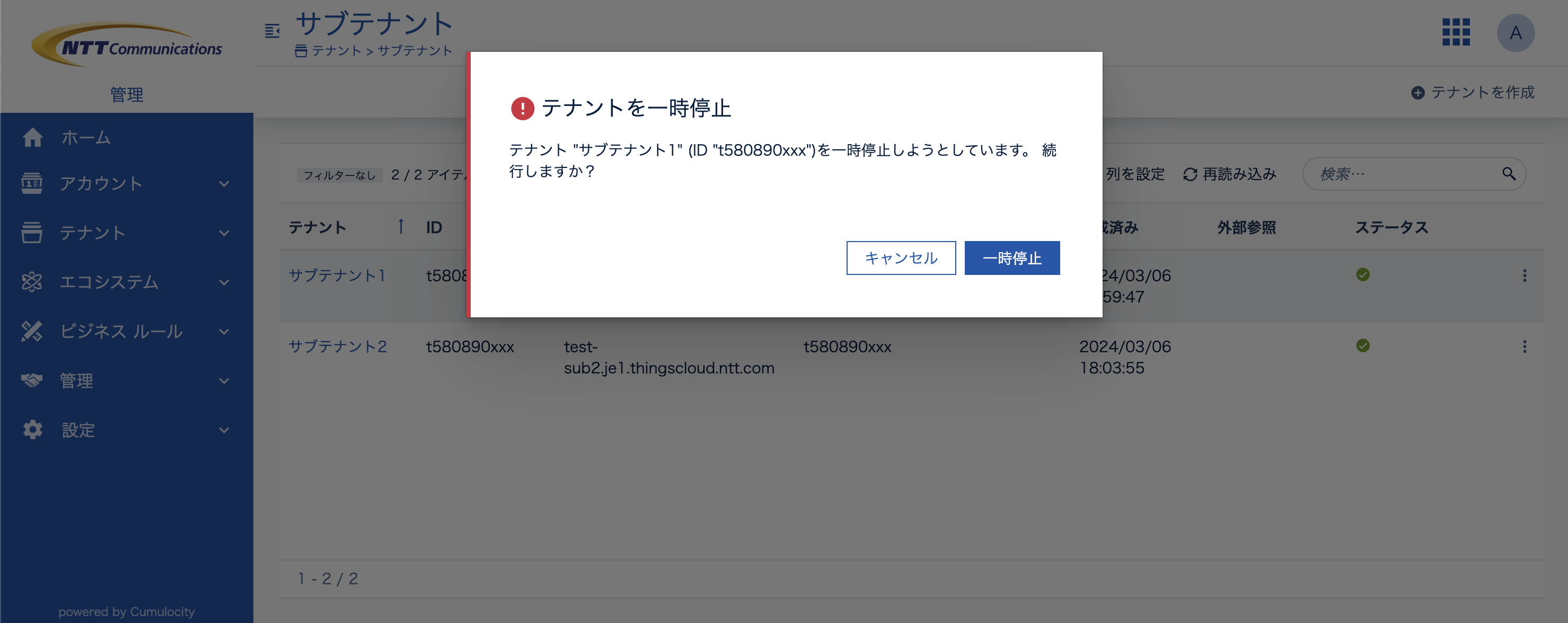Click the handshake 管理 sidebar icon
This screenshot has width=1568, height=623.
(x=32, y=380)
